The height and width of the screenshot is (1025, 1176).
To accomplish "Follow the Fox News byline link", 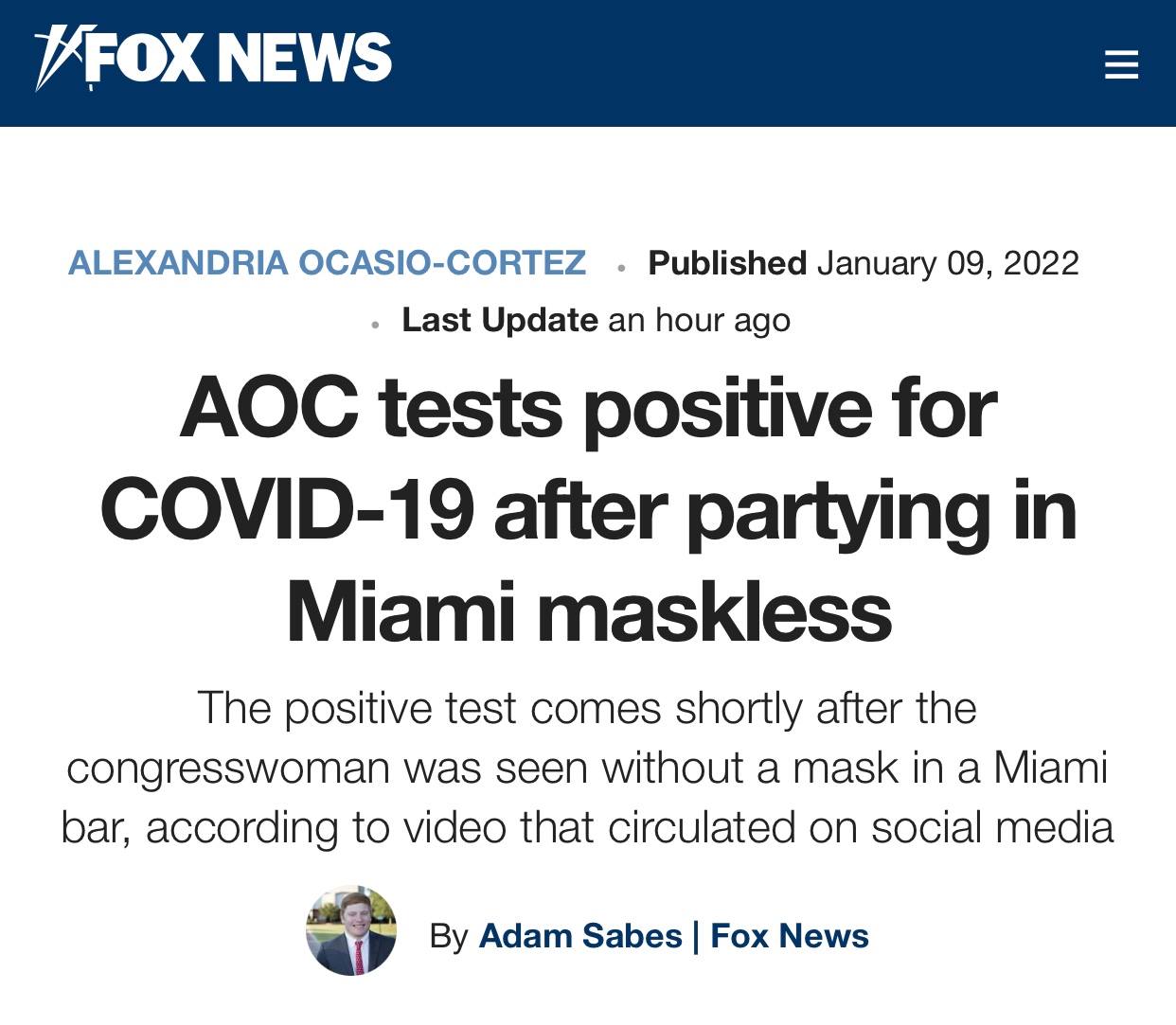I will (790, 935).
